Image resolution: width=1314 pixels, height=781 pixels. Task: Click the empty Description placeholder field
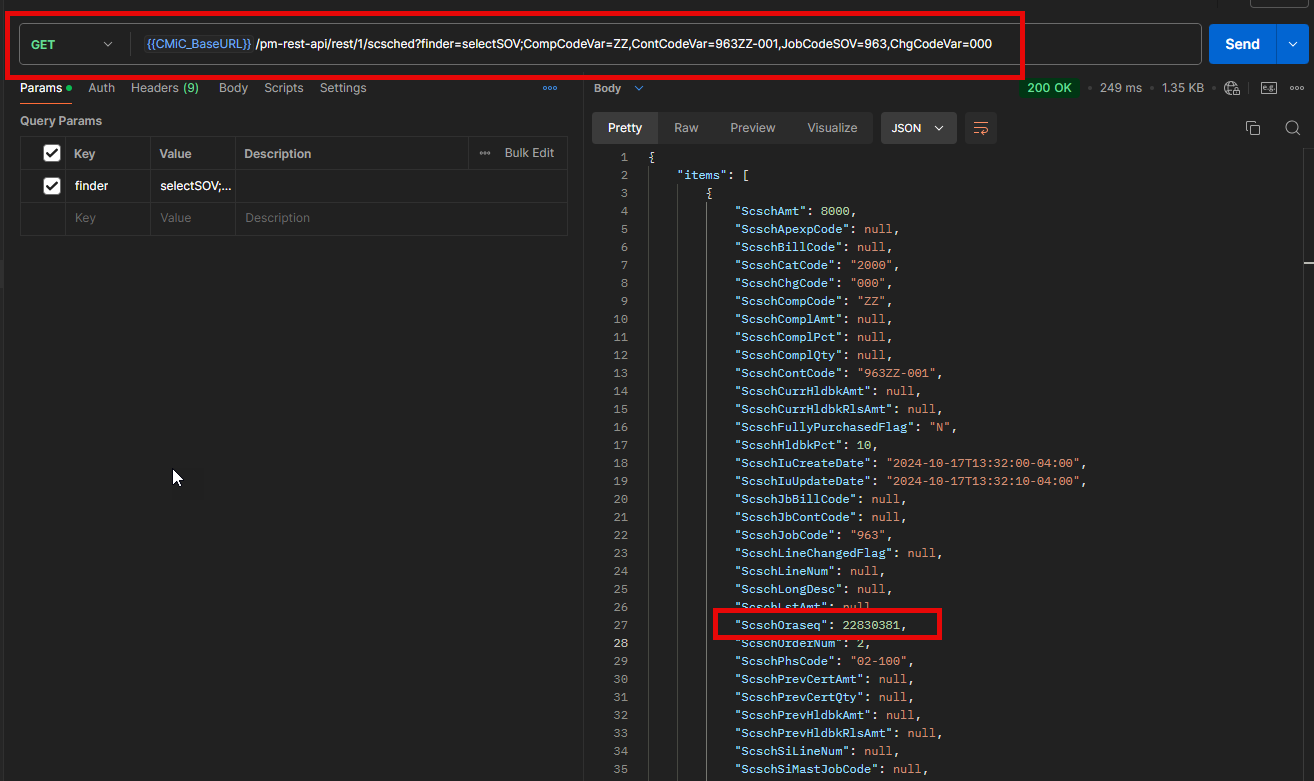(x=401, y=218)
